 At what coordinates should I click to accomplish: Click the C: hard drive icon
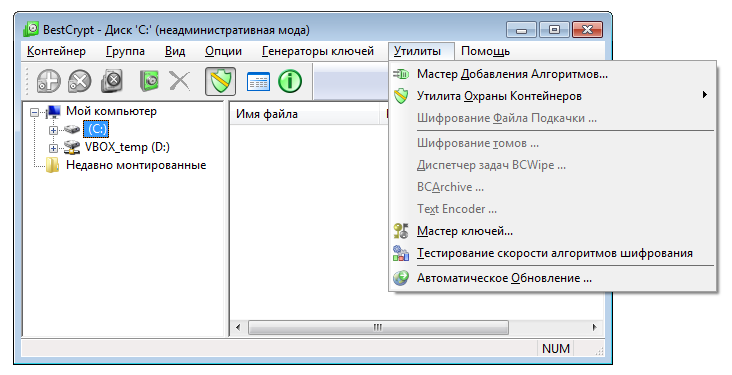72,129
